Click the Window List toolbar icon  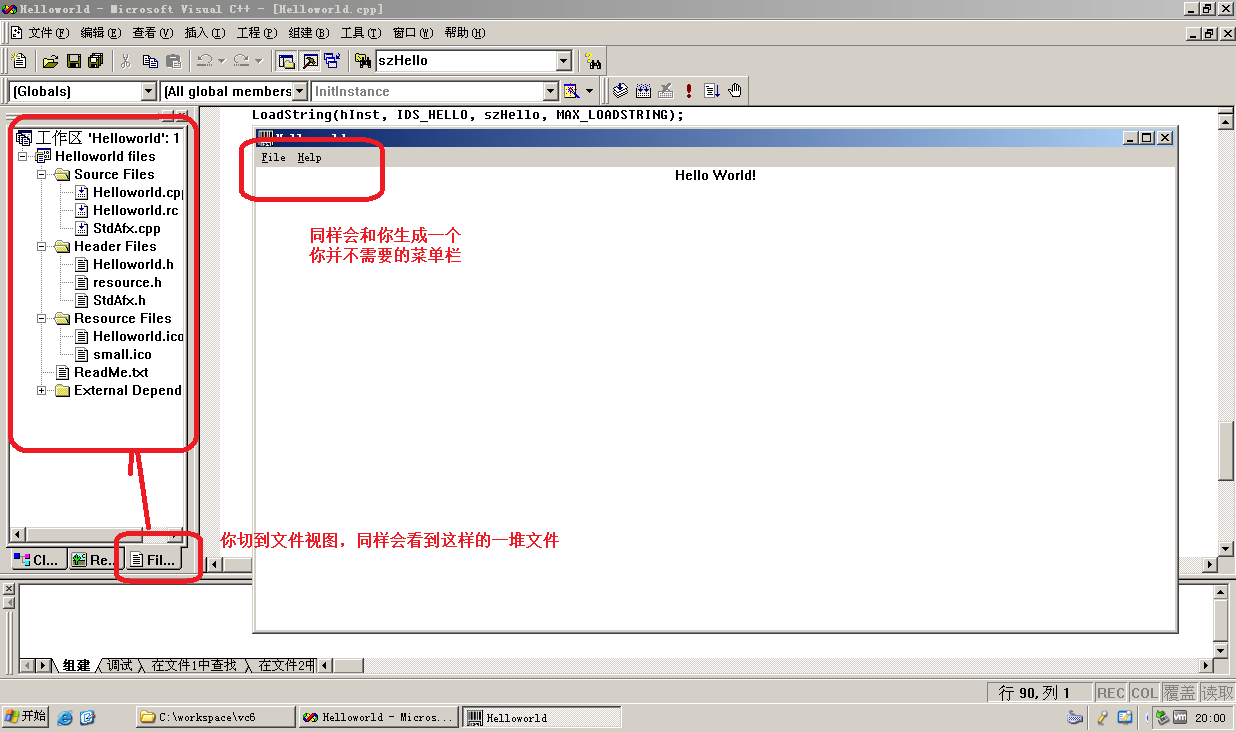pos(332,61)
